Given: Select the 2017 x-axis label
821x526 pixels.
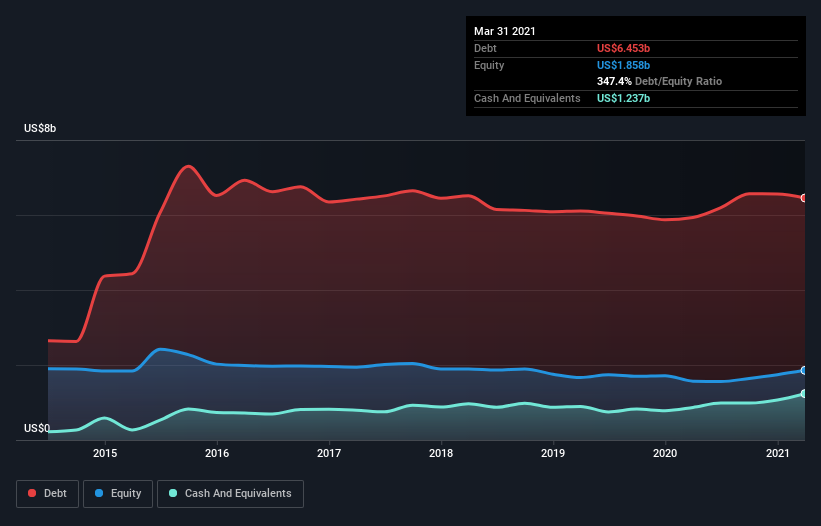Looking at the screenshot, I should click(329, 453).
